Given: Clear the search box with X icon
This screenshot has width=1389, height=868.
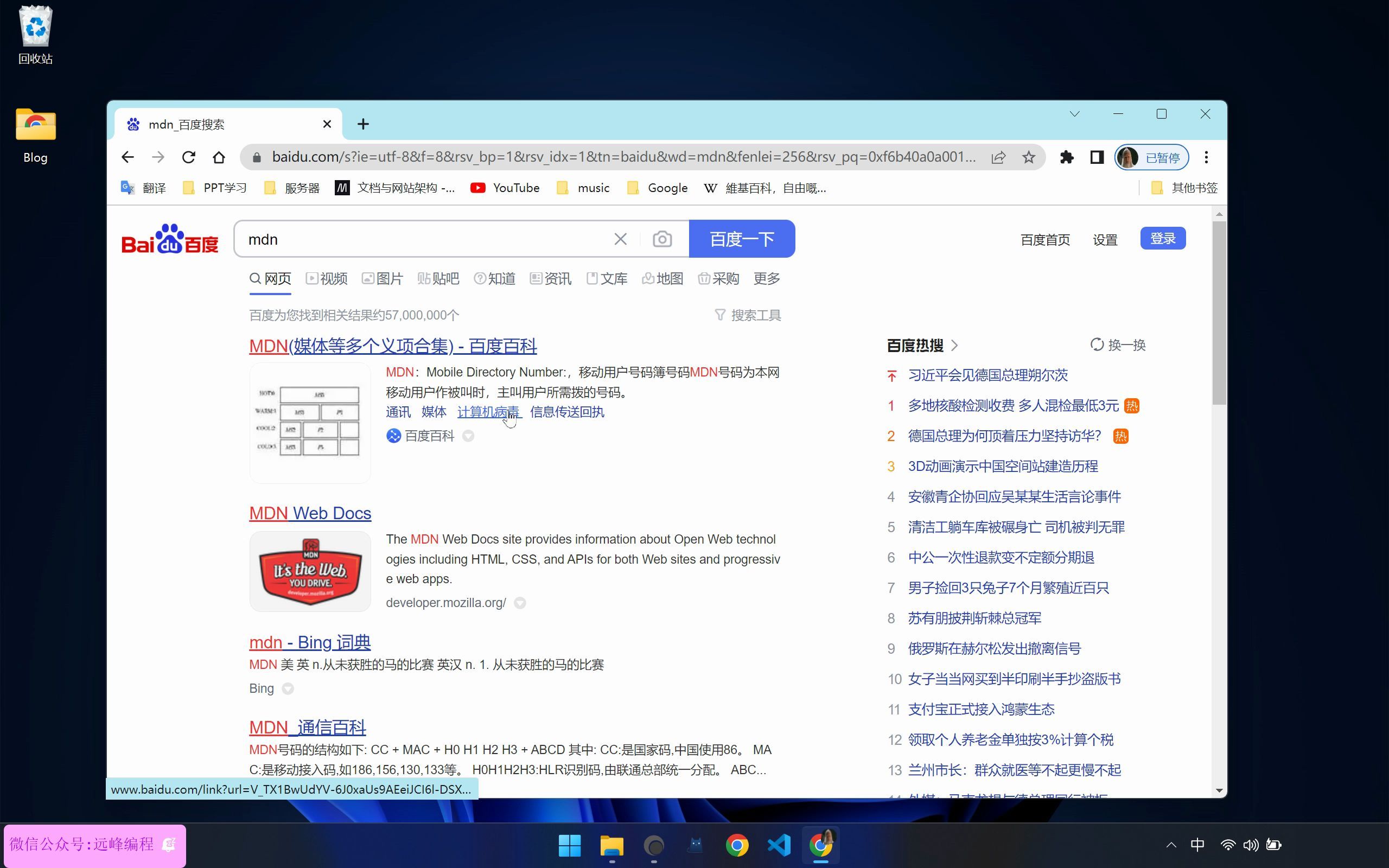Looking at the screenshot, I should [x=620, y=239].
